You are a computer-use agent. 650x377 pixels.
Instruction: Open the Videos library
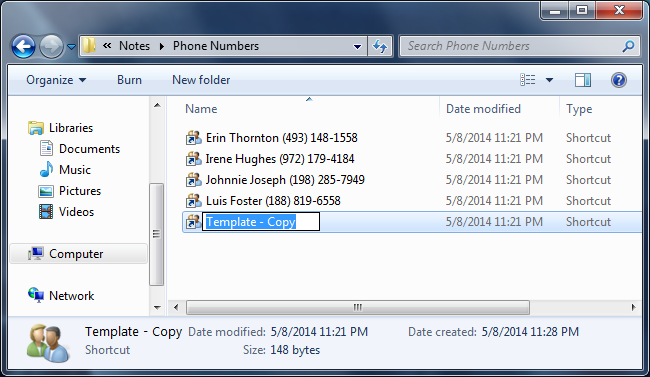[76, 212]
